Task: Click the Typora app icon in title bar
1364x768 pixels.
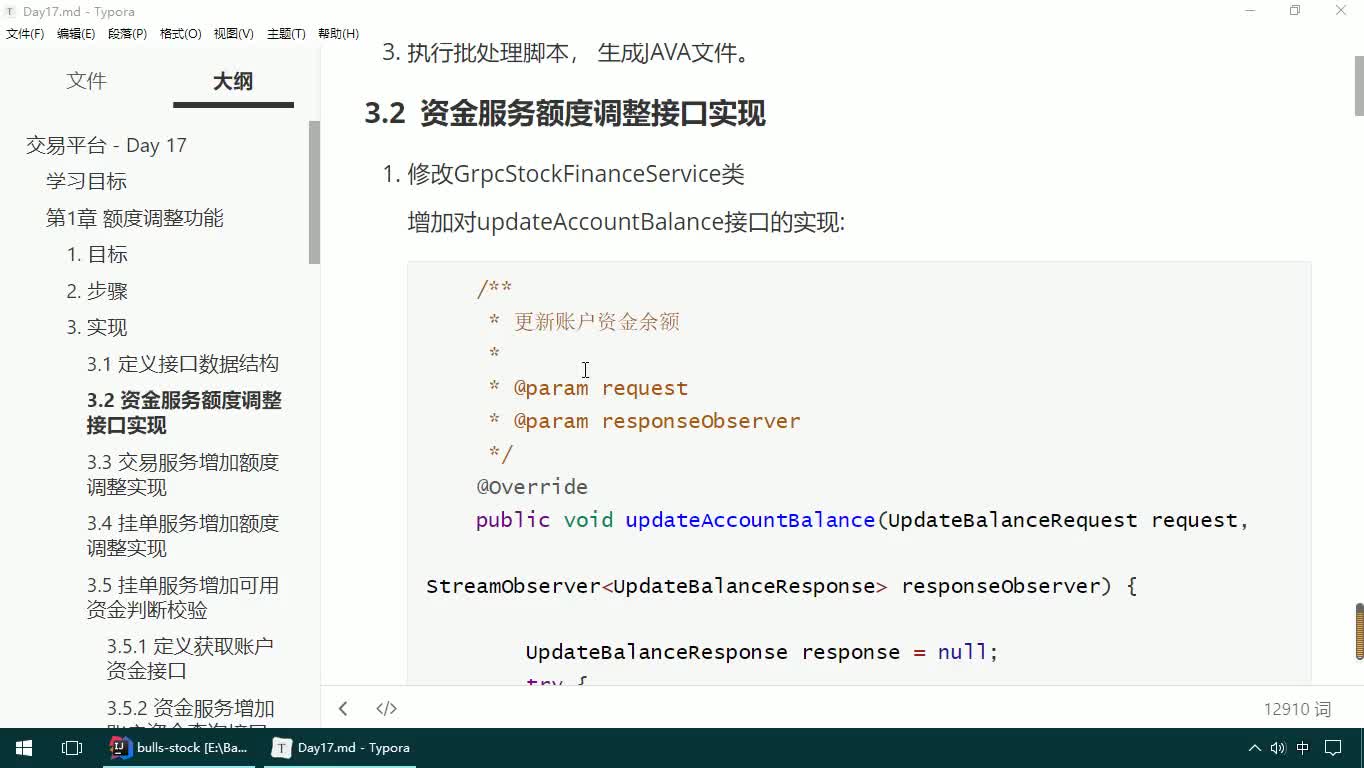Action: pos(10,12)
